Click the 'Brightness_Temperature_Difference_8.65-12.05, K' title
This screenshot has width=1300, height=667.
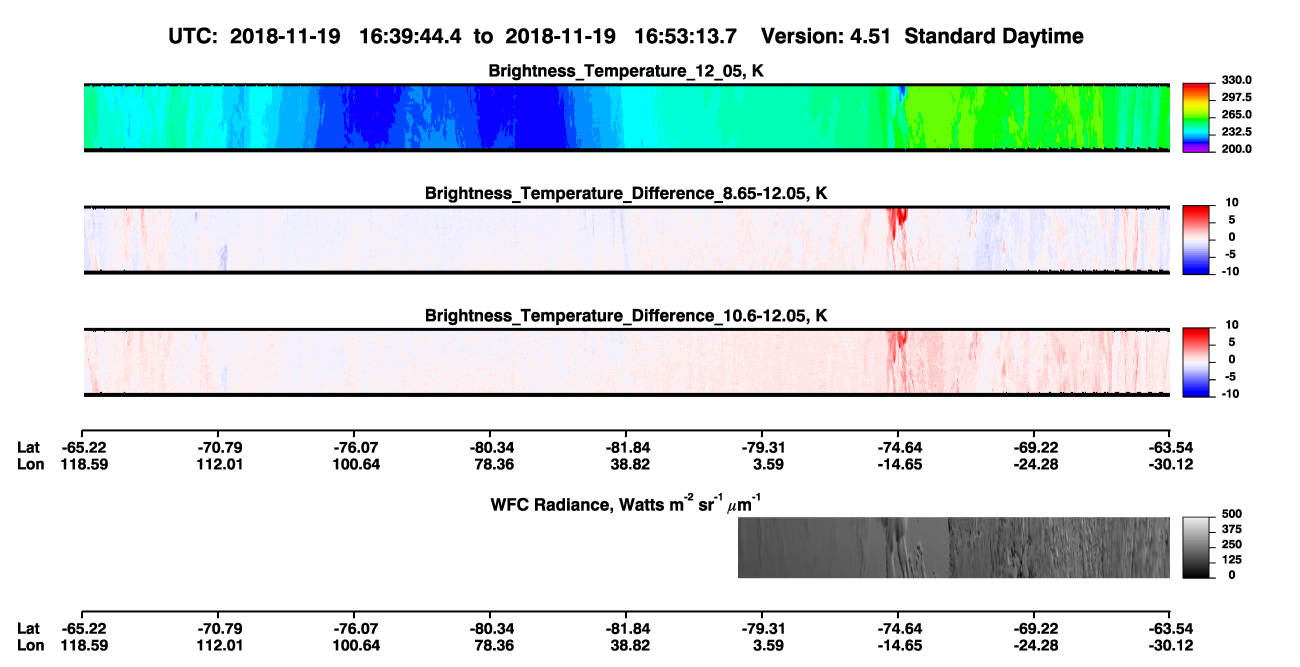click(626, 193)
